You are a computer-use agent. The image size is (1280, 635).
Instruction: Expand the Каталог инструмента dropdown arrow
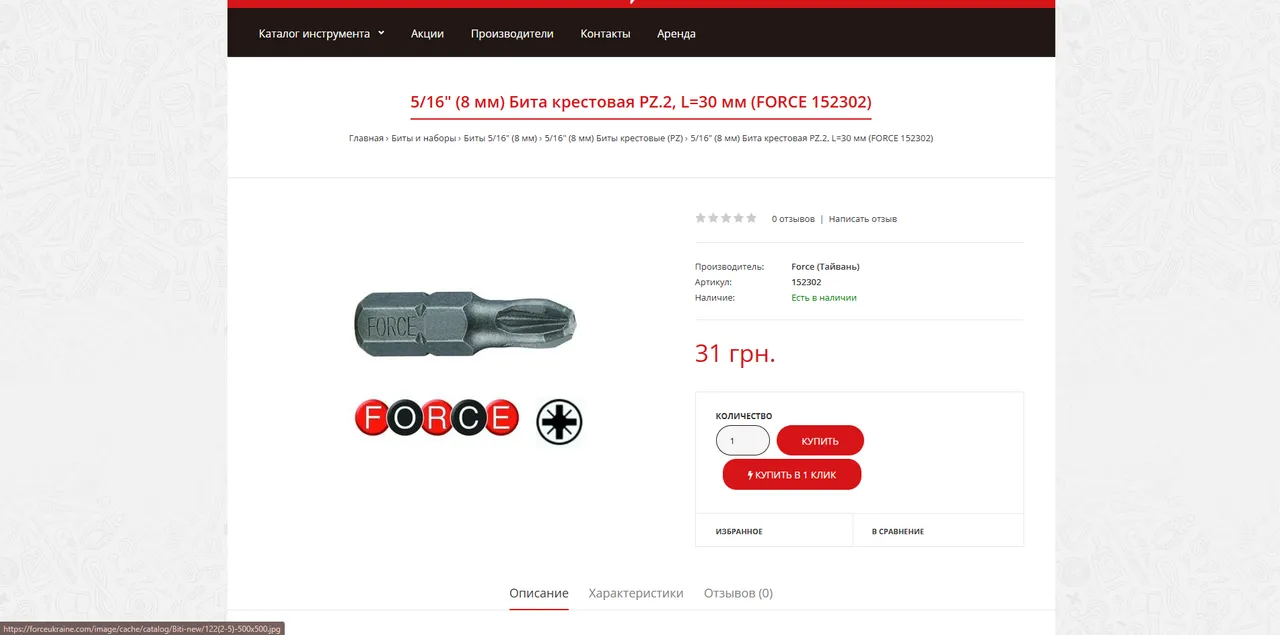click(x=381, y=33)
